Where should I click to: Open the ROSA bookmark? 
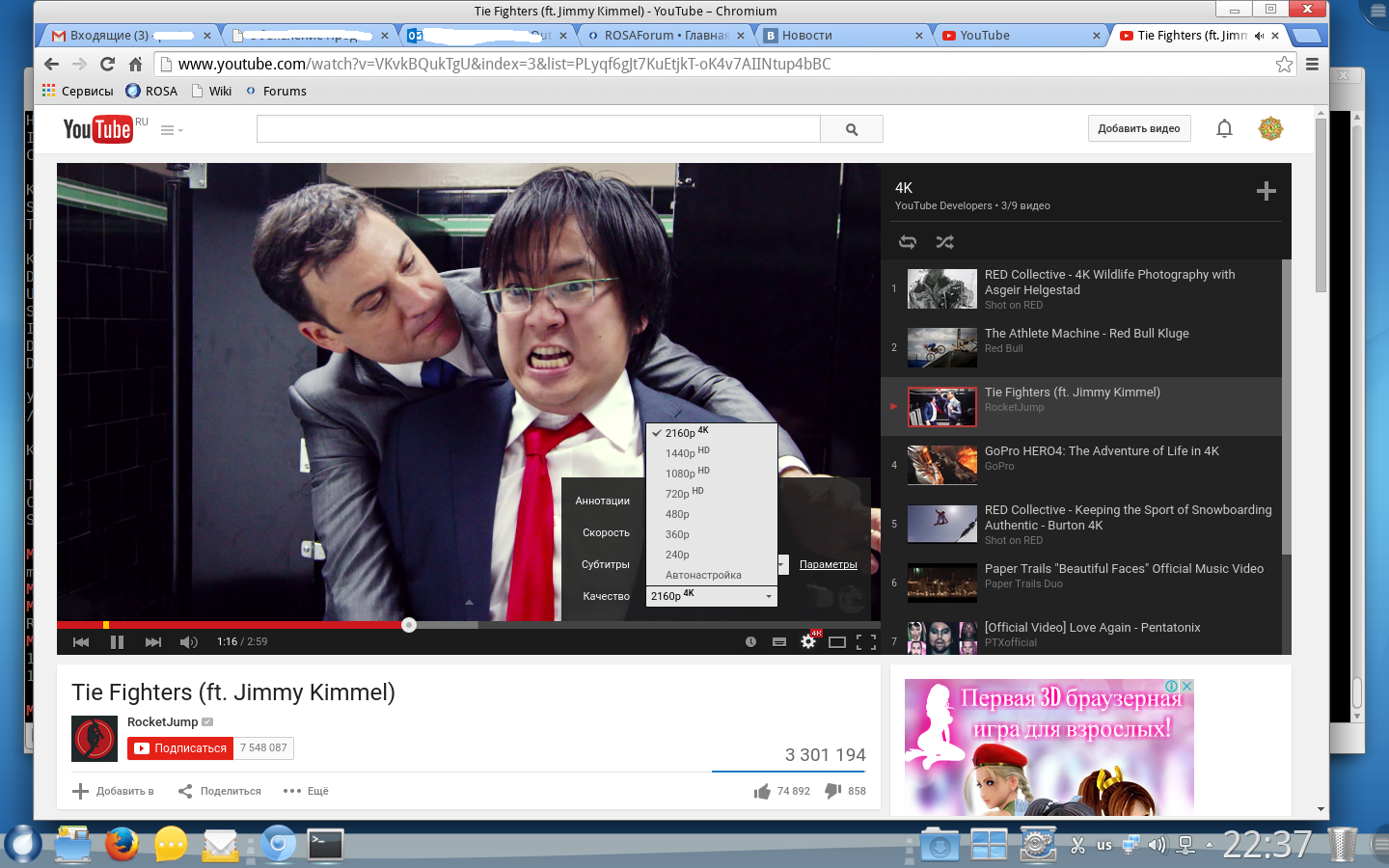click(x=151, y=91)
